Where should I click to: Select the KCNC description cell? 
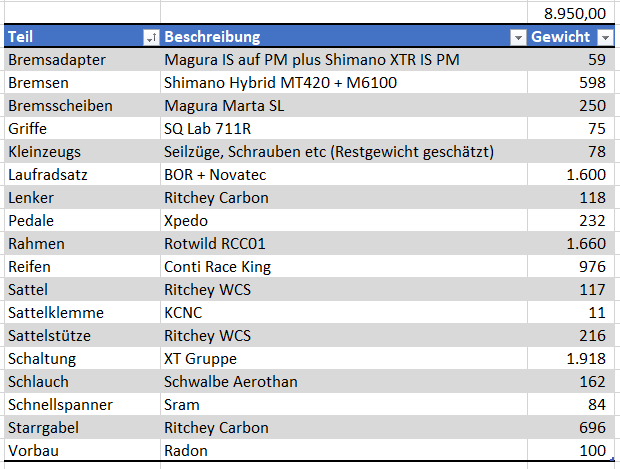186,313
